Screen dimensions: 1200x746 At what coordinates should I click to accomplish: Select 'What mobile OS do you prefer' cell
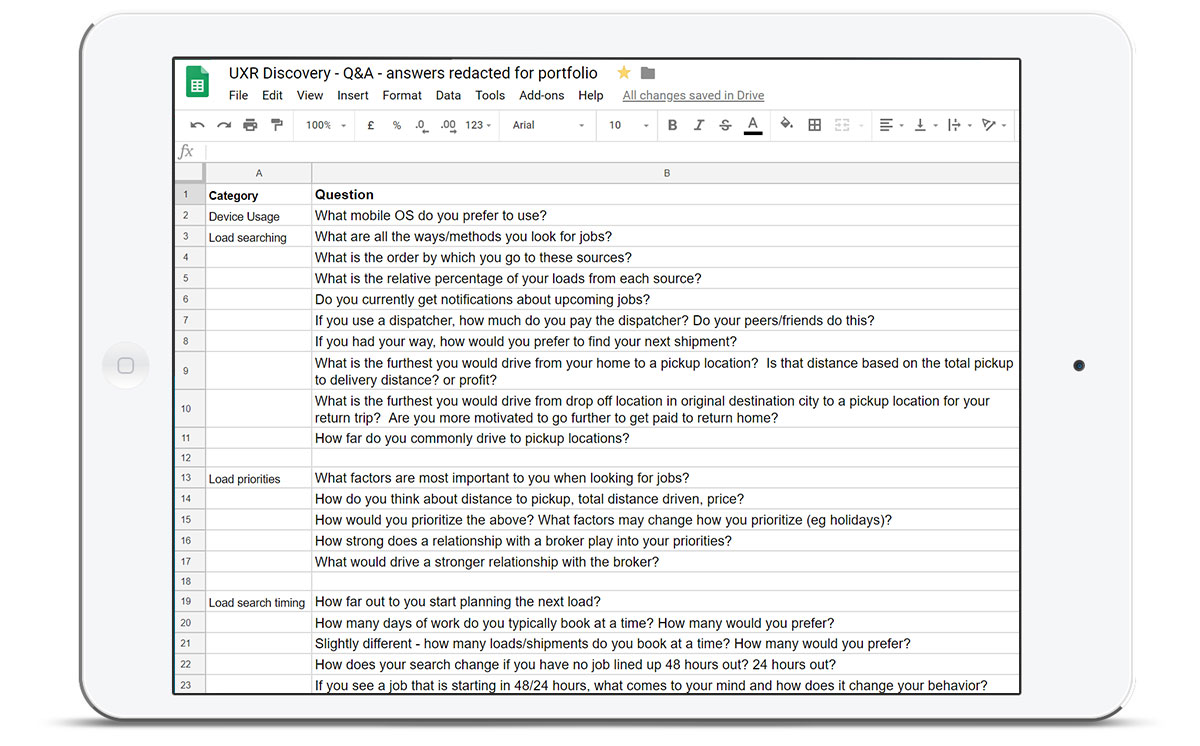tap(666, 216)
